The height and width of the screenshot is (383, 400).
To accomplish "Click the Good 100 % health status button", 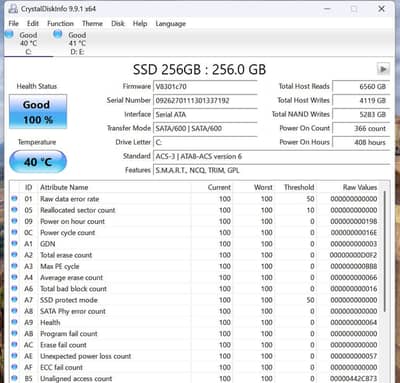I will [38, 112].
